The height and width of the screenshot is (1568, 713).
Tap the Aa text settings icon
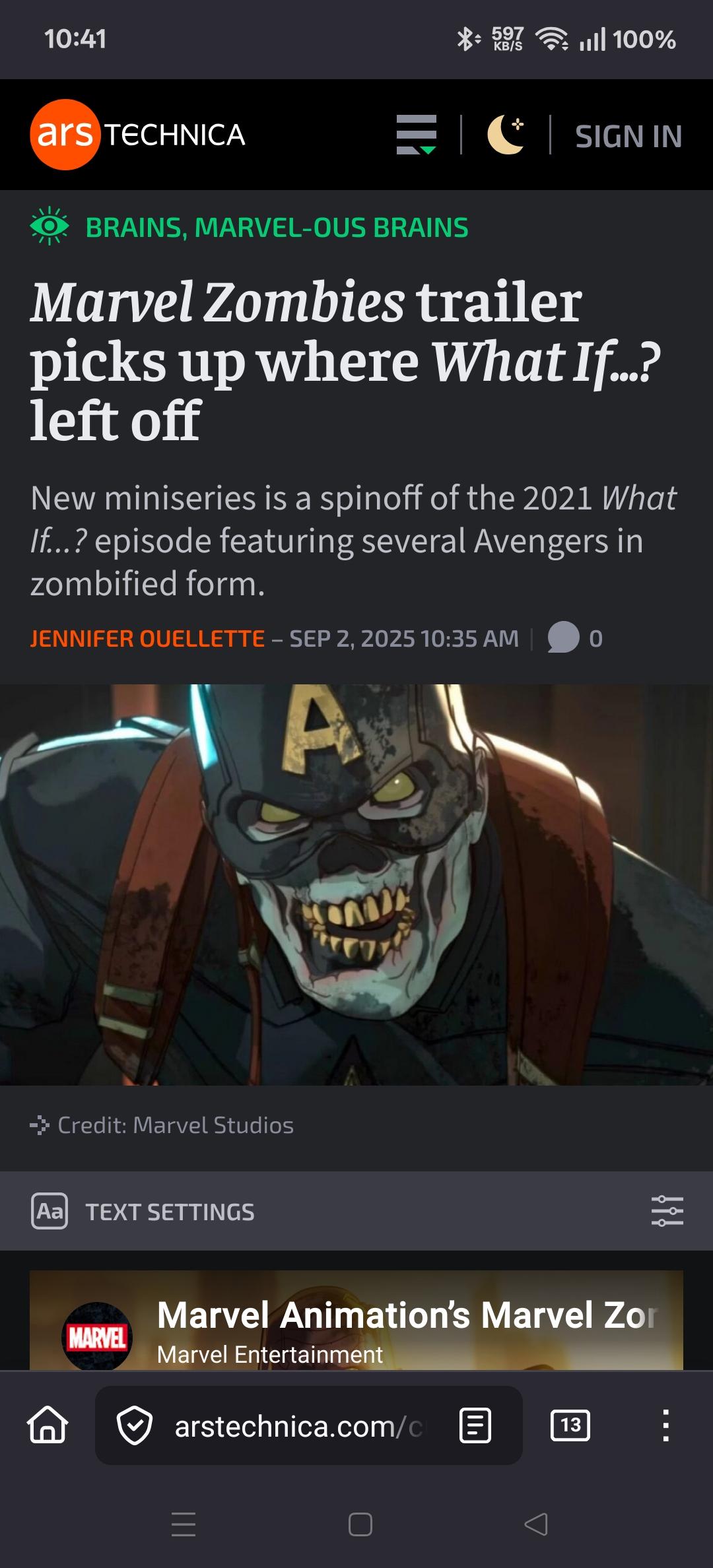coord(50,1211)
